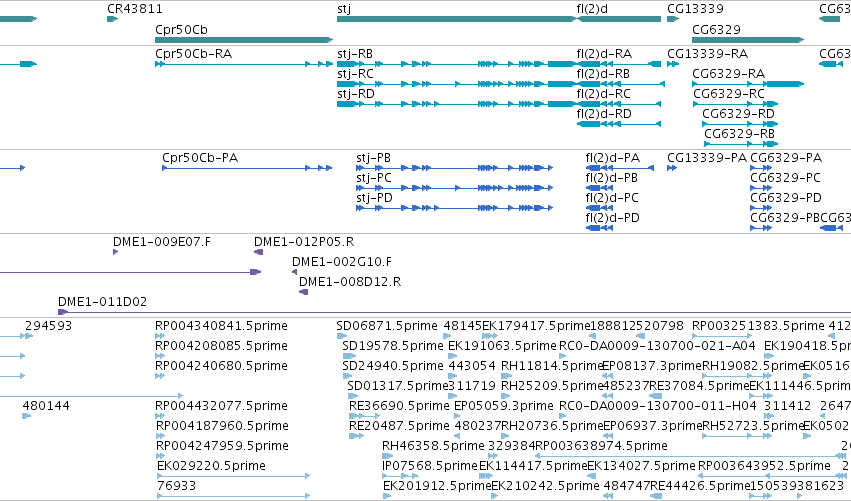Click the 294593 feature label

[x=48, y=326]
